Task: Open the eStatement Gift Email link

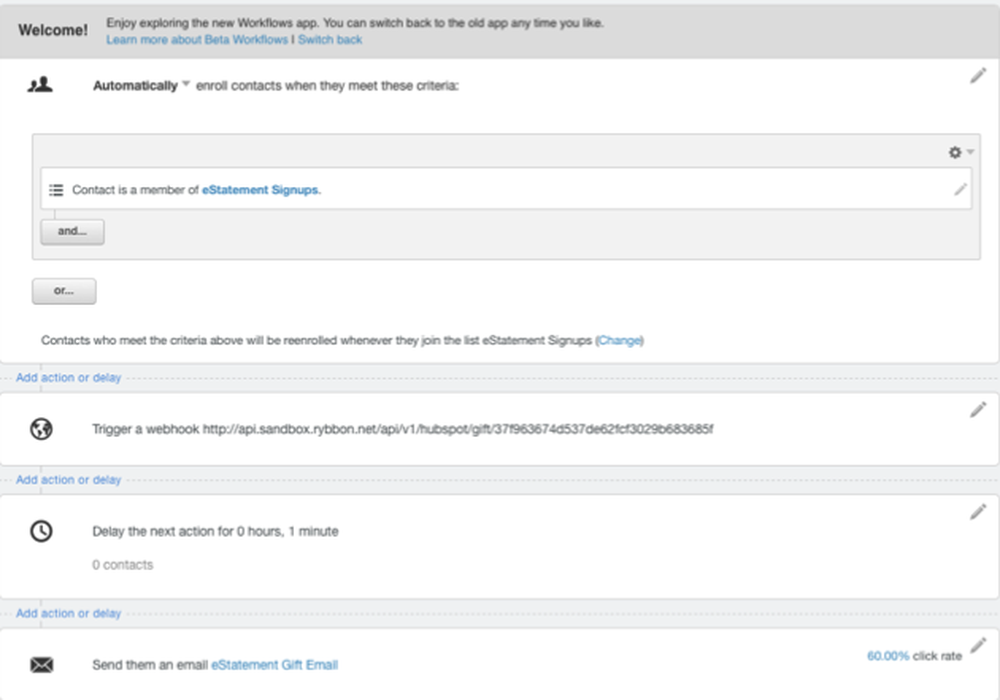Action: [274, 664]
